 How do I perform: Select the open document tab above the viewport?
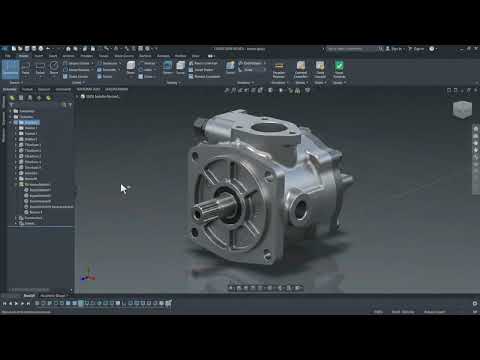coord(99,97)
